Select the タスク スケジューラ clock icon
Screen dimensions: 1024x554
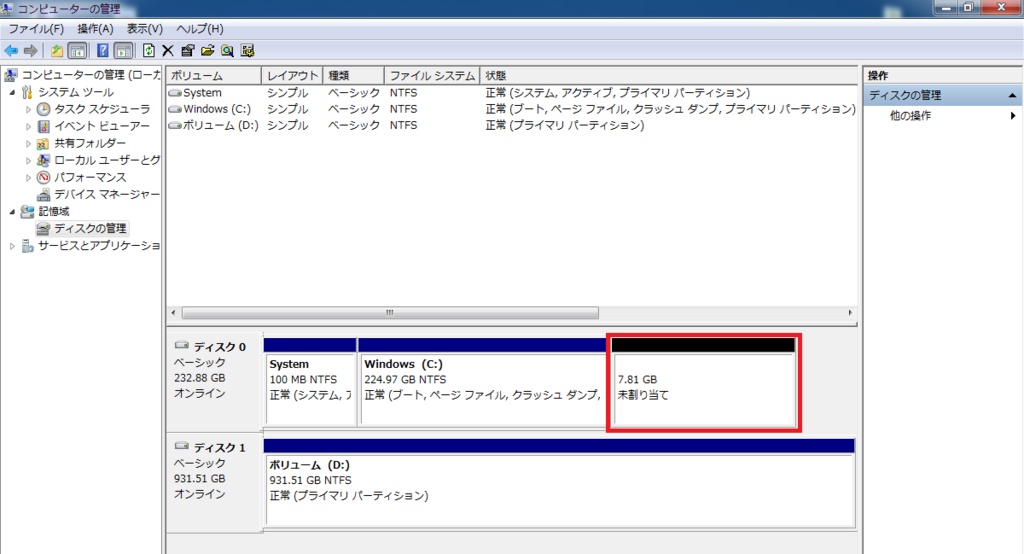point(44,109)
